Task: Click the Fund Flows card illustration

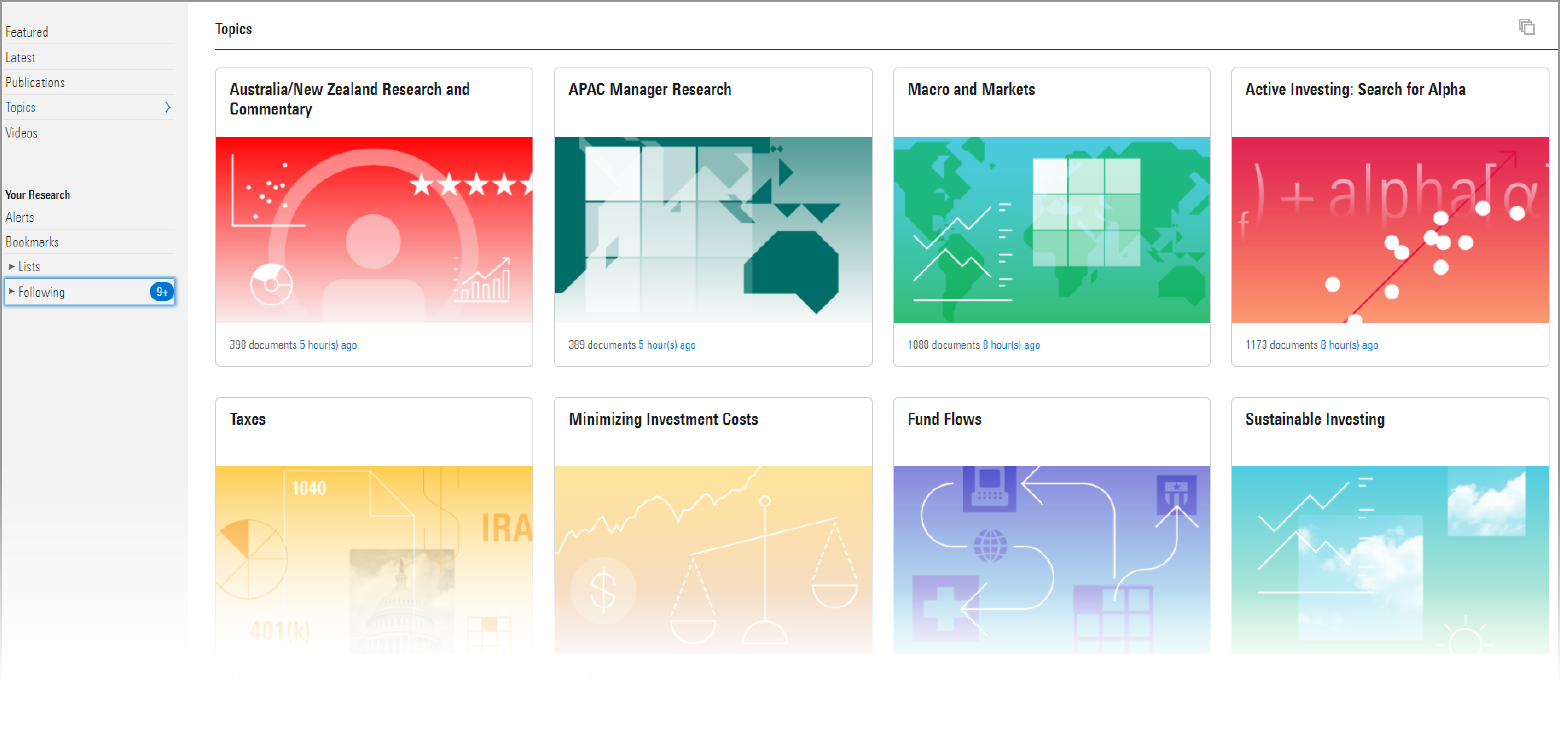Action: coord(1051,558)
